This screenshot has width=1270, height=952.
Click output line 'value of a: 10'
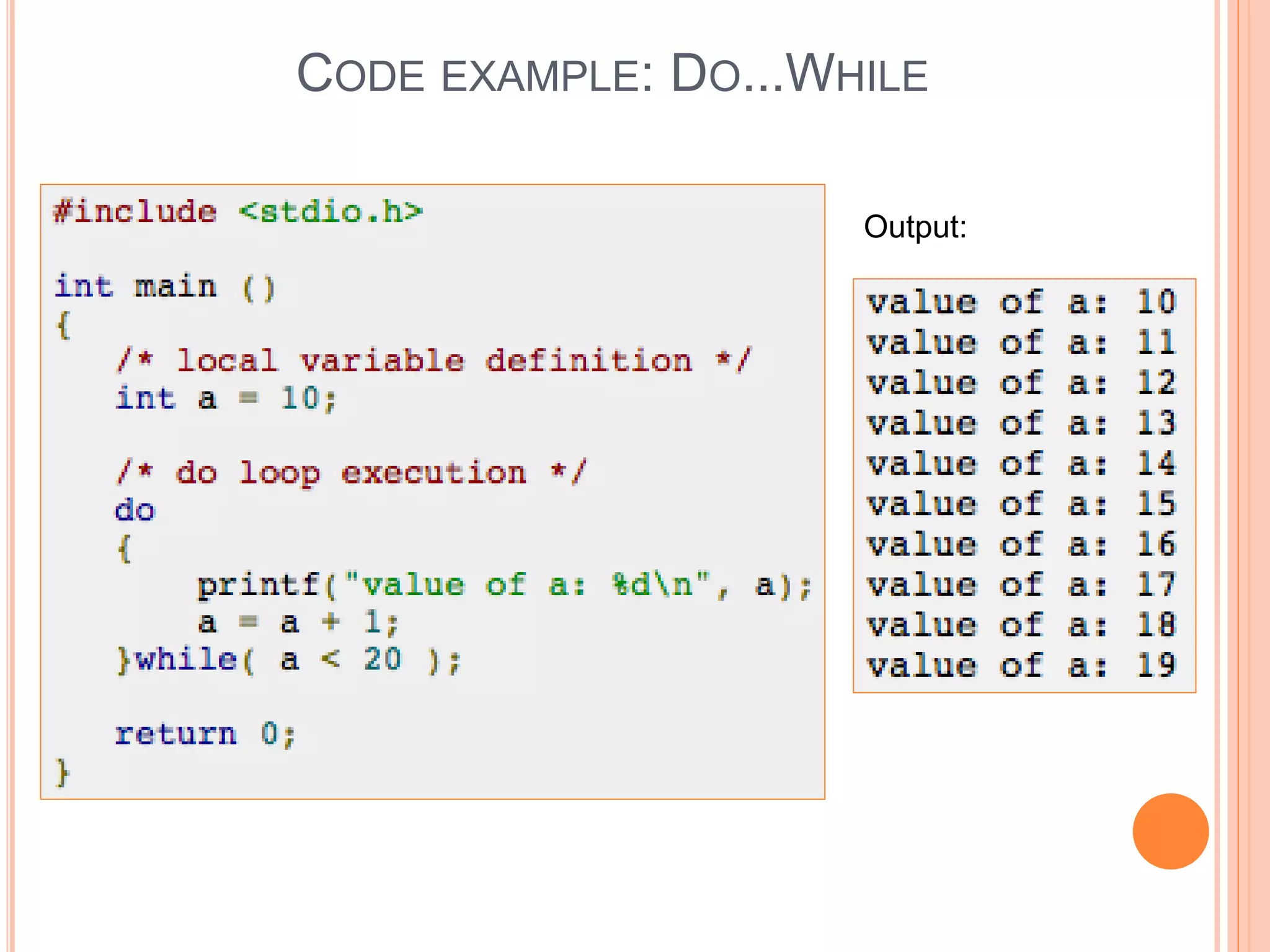(1021, 302)
